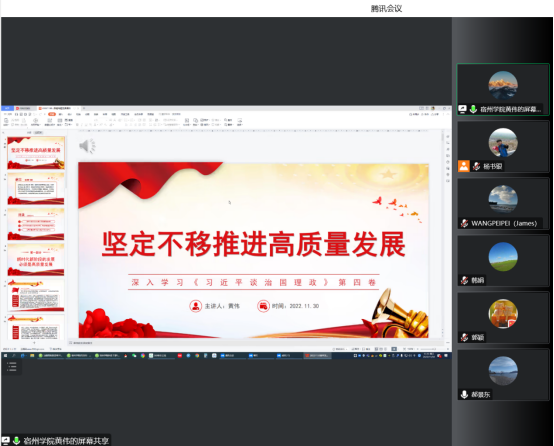Click the 宿州学院黄伟的屏幕共享 label at bottom left
Screen dimensions: 554x446
66,441
